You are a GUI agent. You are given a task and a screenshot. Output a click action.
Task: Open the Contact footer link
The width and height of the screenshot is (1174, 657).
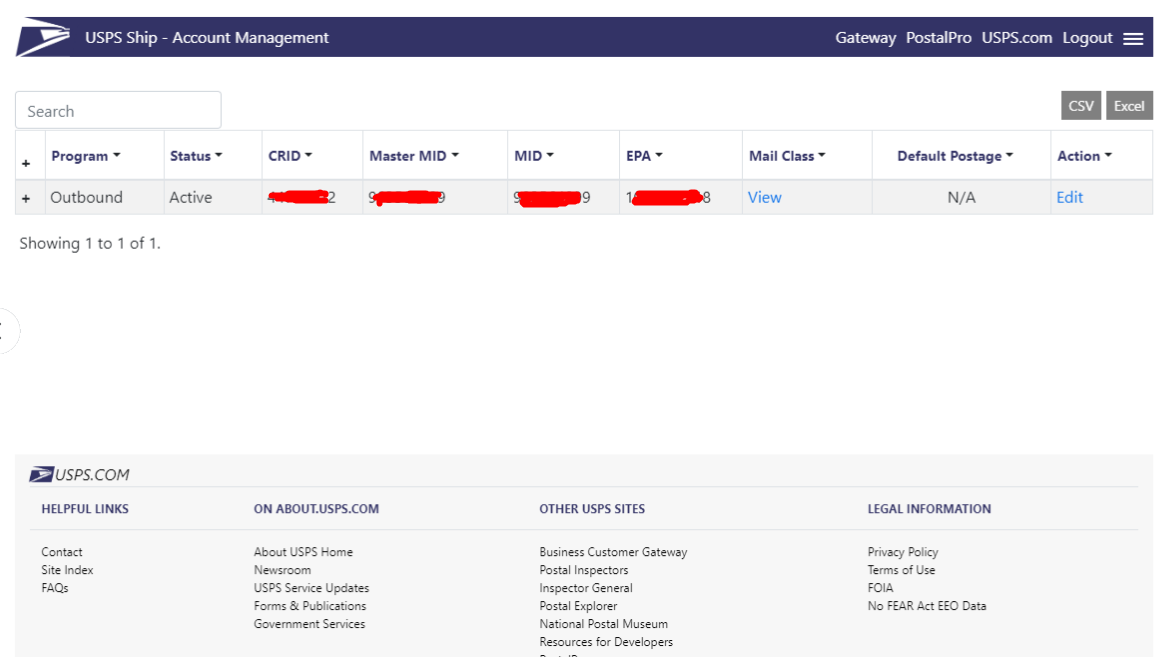click(61, 552)
